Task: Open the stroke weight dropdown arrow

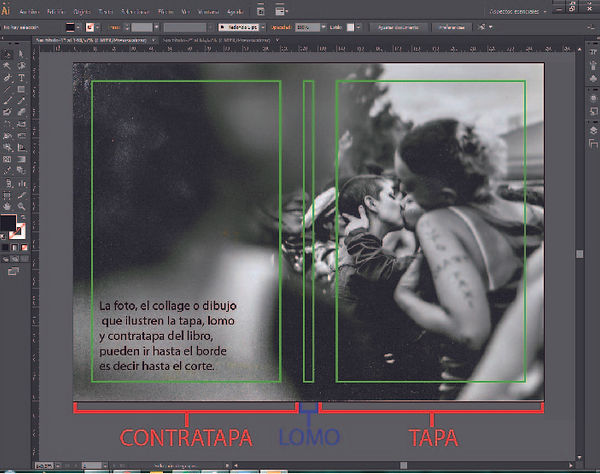Action: pyautogui.click(x=157, y=28)
